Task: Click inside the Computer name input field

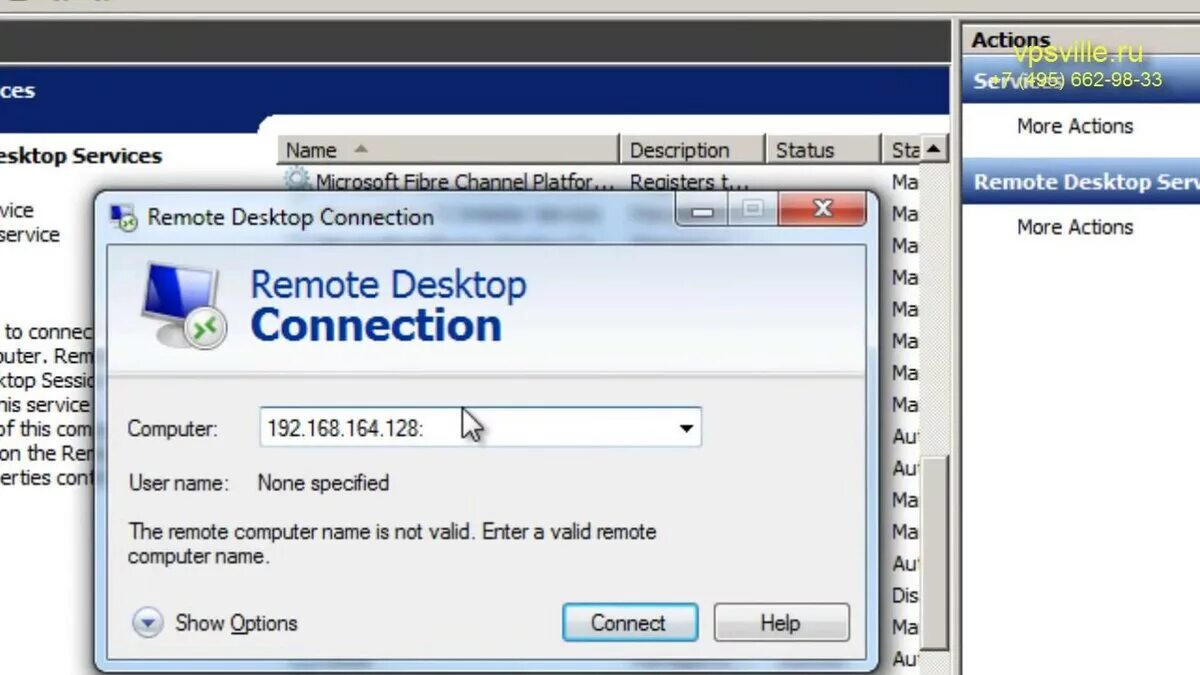Action: click(x=450, y=427)
